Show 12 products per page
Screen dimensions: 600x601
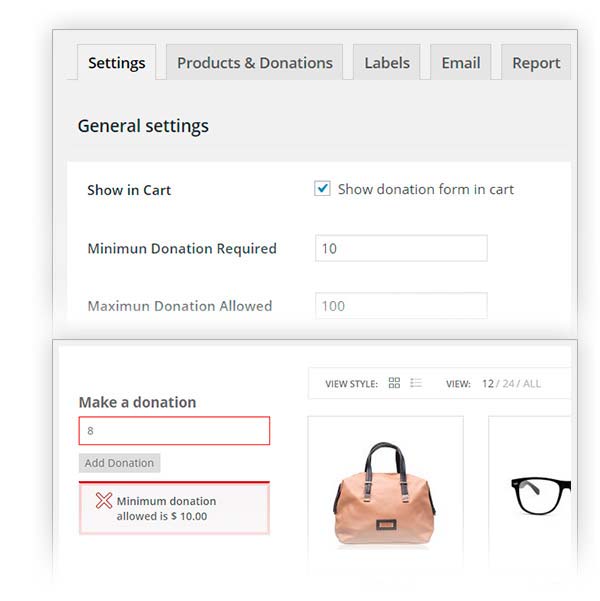tap(488, 383)
